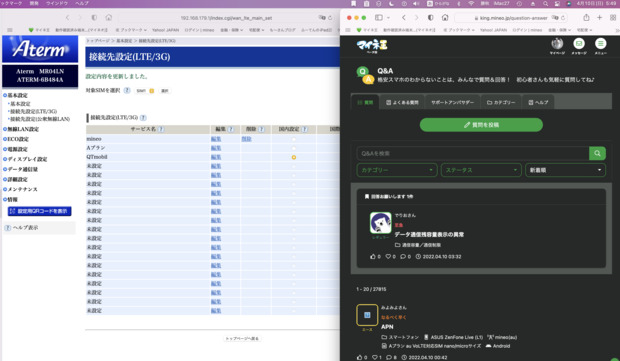
Task: Open the Wi-Fi menu in the macOS menu bar
Action: pyautogui.click(x=471, y=4)
